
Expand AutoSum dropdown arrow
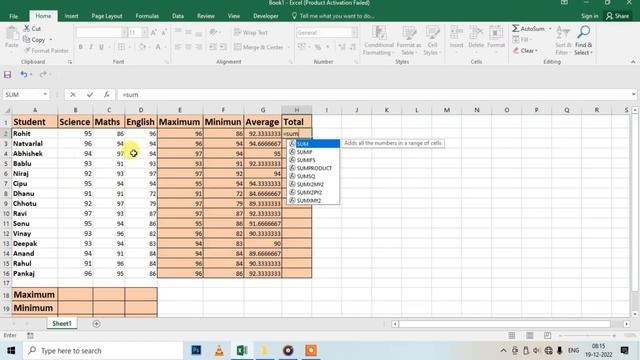(550, 29)
